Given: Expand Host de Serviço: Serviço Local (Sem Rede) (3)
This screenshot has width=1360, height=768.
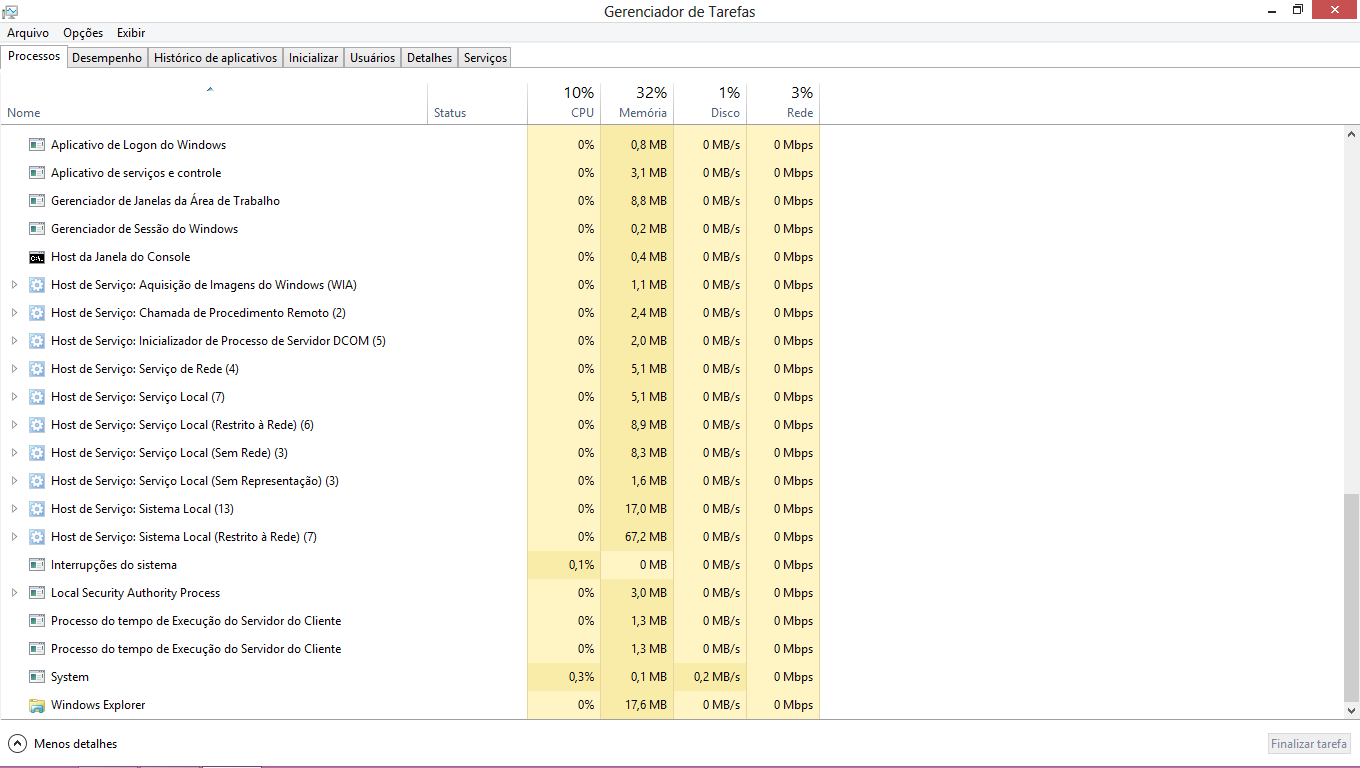Looking at the screenshot, I should [x=14, y=453].
